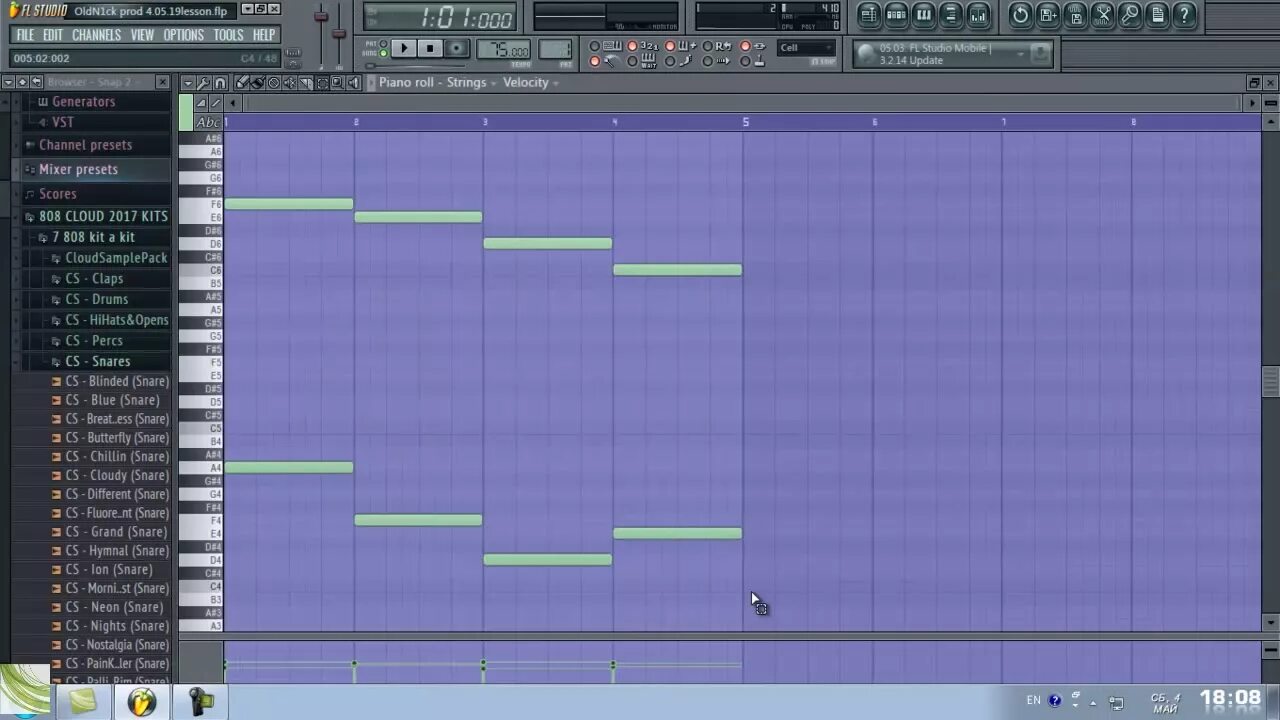Open the VIEW menu
This screenshot has width=1280, height=720.
[142, 35]
